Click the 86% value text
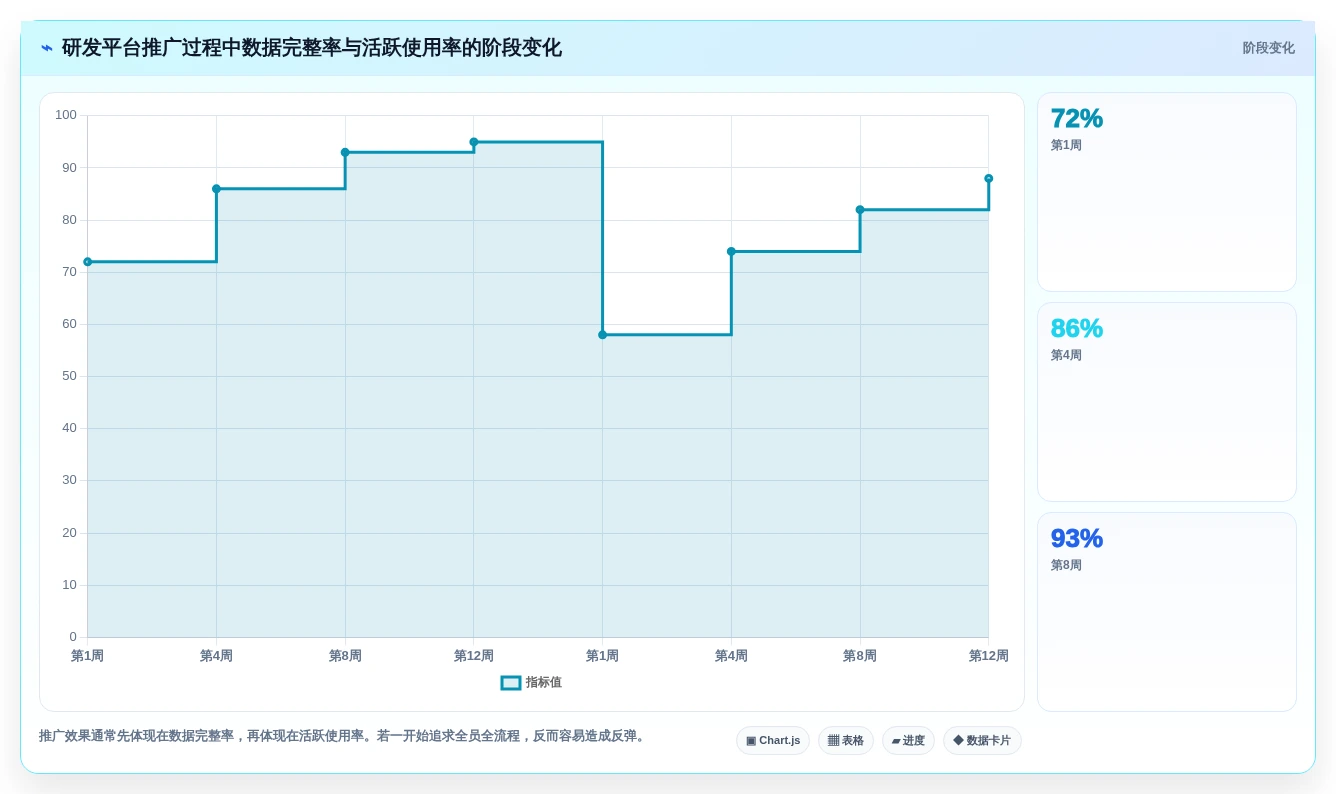Screen dimensions: 1336x794 (x=1077, y=328)
